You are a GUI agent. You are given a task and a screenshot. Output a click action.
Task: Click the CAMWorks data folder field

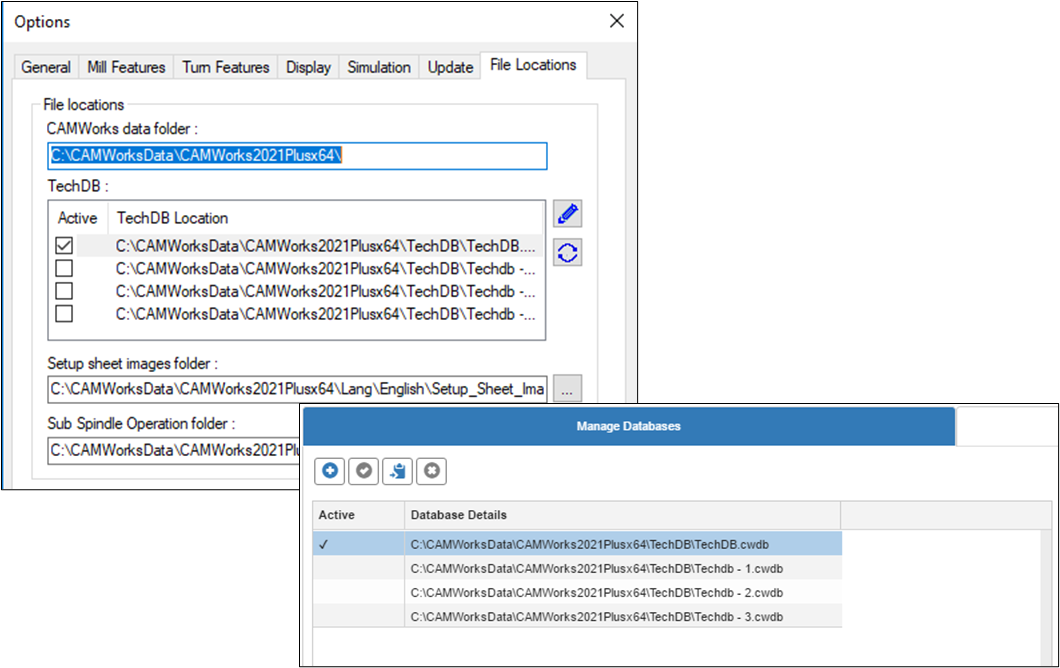297,156
